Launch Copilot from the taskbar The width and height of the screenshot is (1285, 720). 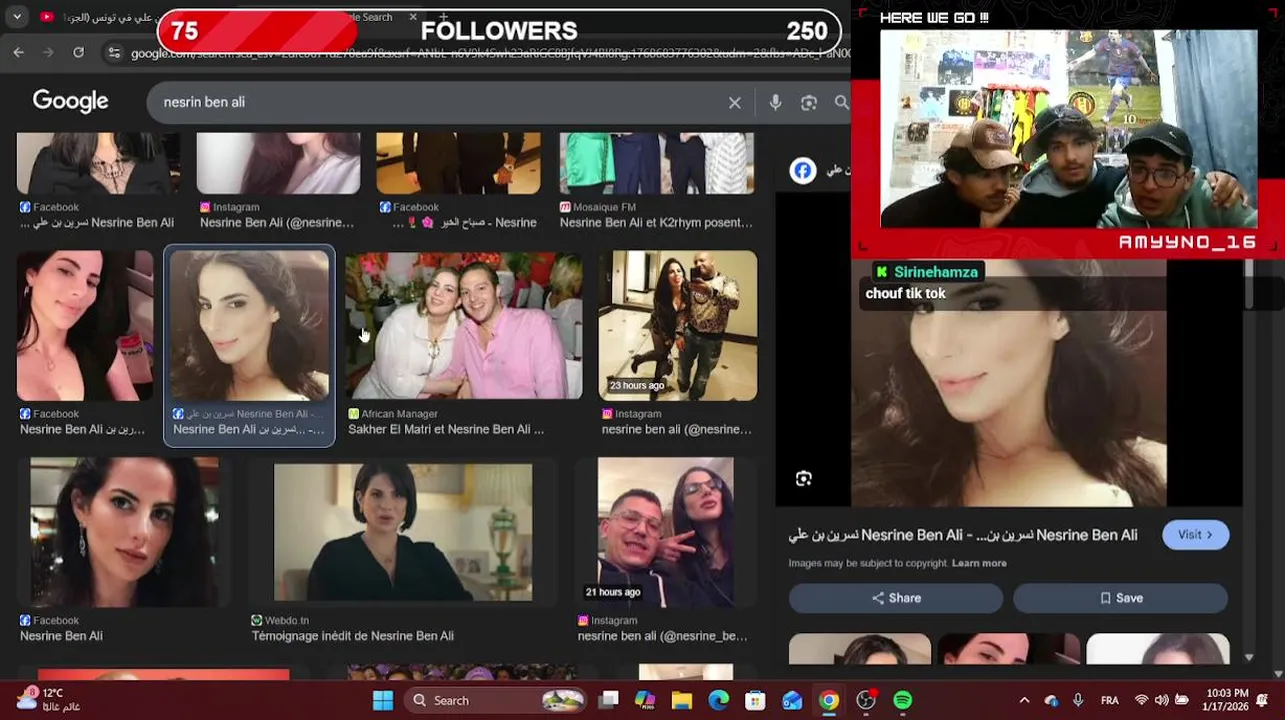[645, 700]
